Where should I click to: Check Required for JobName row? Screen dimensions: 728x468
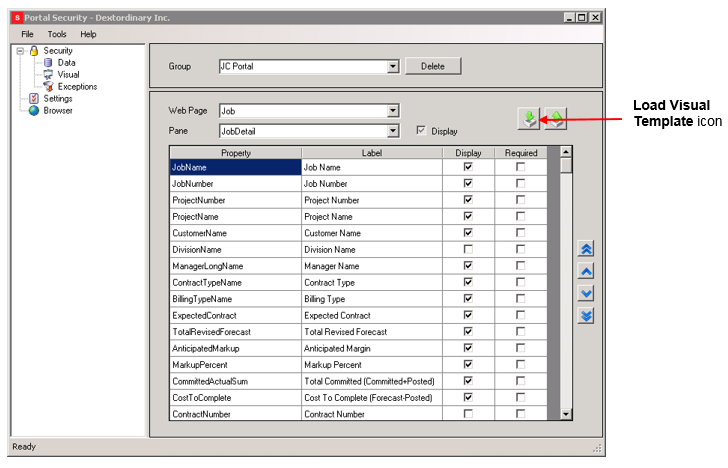tap(520, 167)
